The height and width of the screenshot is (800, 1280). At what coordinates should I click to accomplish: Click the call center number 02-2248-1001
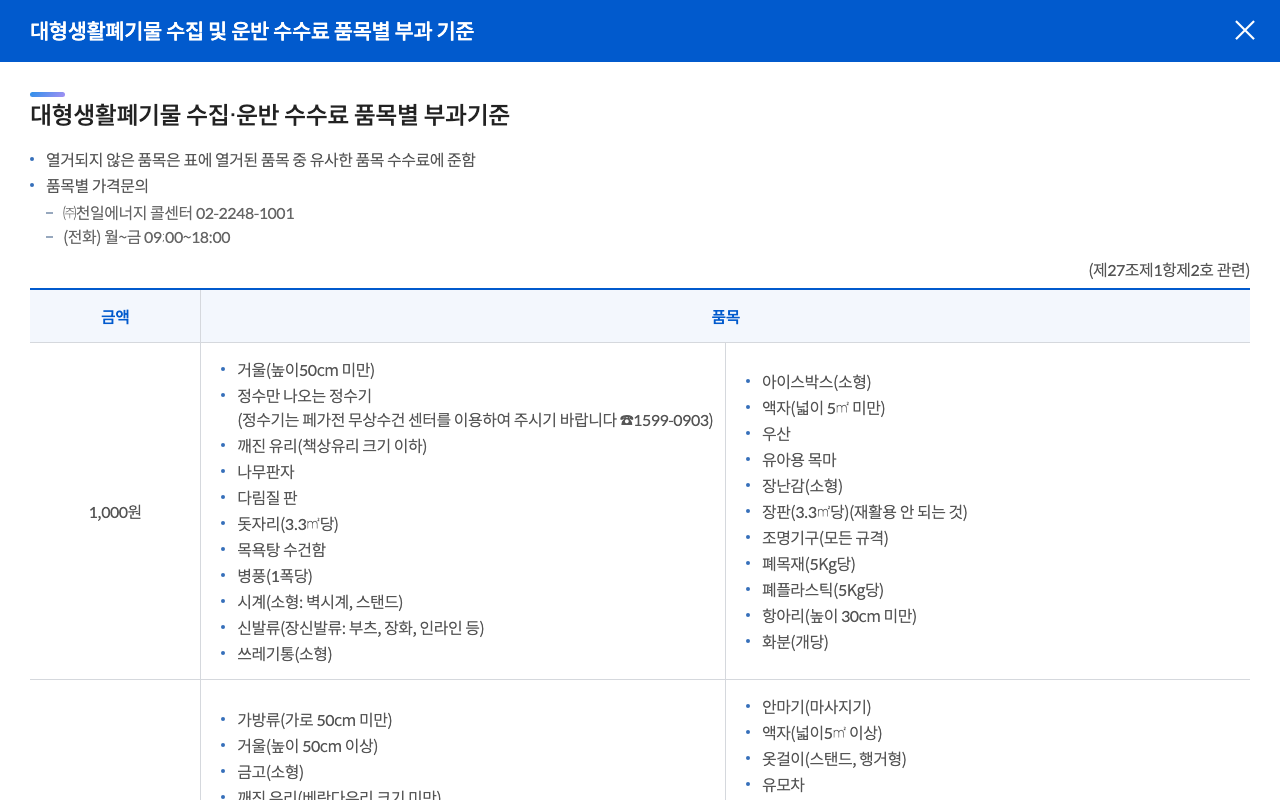pos(245,213)
